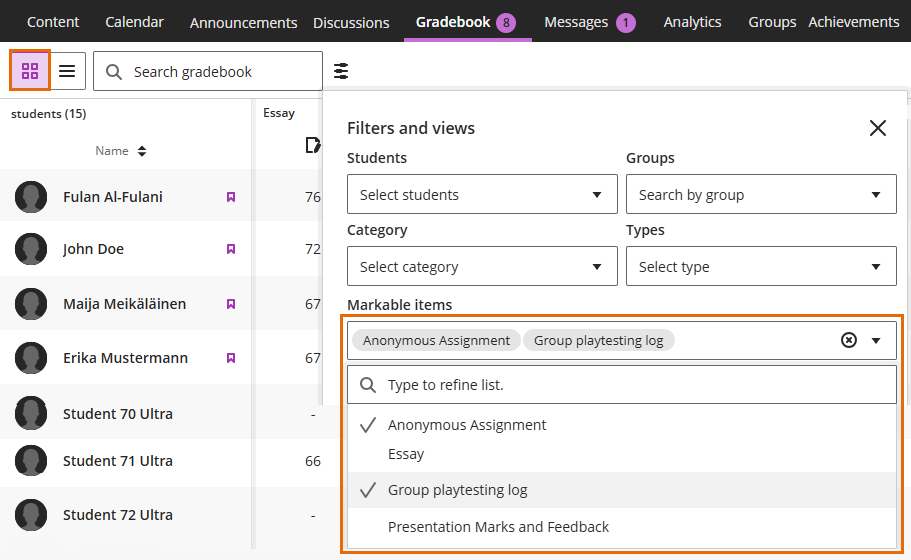Image resolution: width=911 pixels, height=560 pixels.
Task: Click the Anonymous Assignment selected chip
Action: point(436,340)
